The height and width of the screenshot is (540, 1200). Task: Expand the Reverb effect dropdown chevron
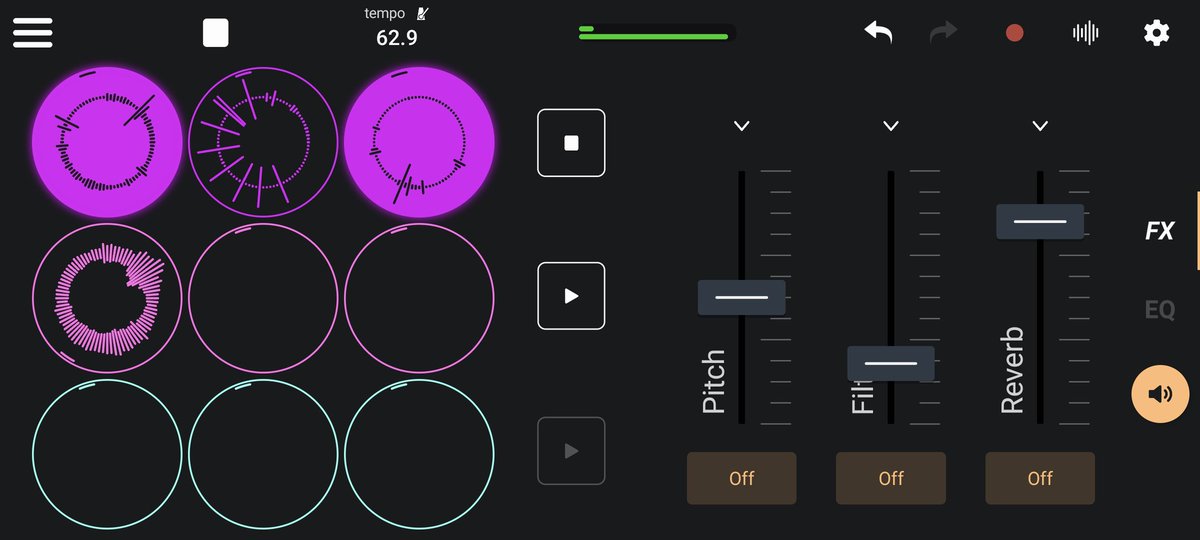pyautogui.click(x=1040, y=126)
